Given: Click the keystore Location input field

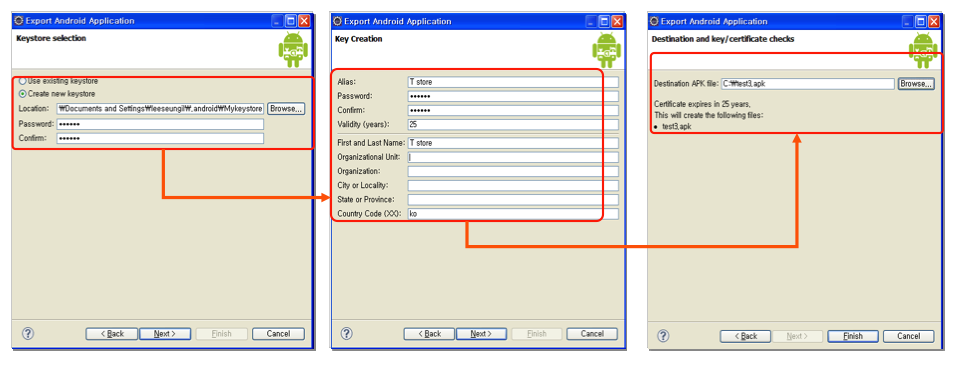Looking at the screenshot, I should [x=160, y=109].
